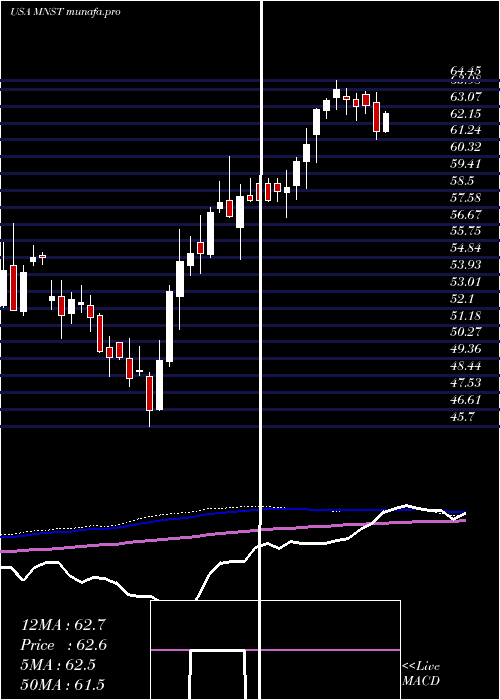Select the 63.07 price axis label
500x700 pixels.
(466, 96)
